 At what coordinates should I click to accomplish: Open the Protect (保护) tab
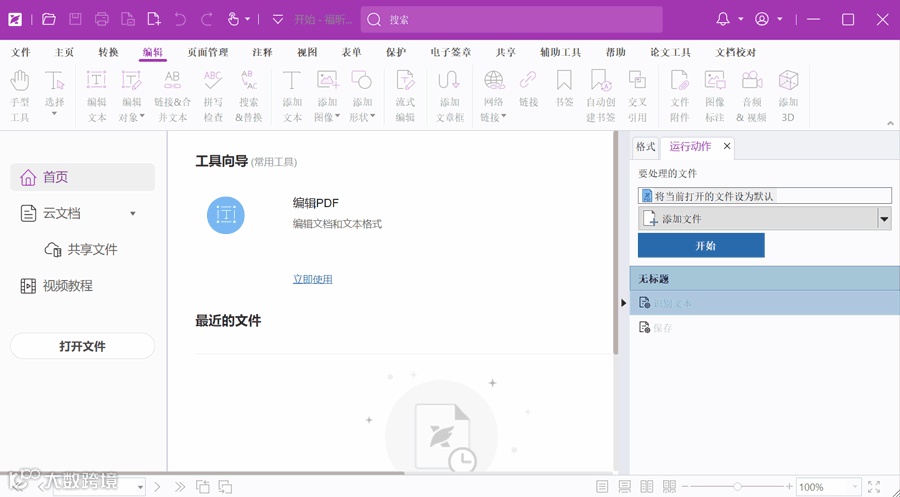point(396,52)
